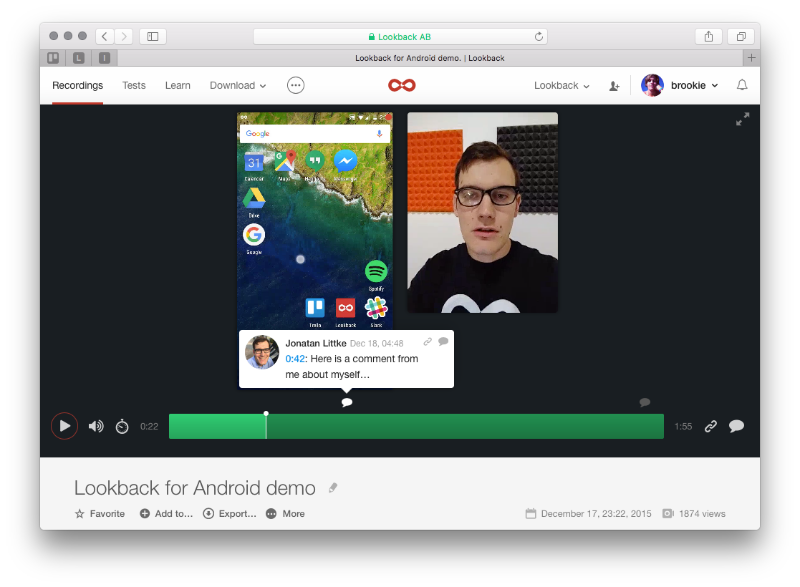Click the Export… button
800x587 pixels.
tap(229, 514)
